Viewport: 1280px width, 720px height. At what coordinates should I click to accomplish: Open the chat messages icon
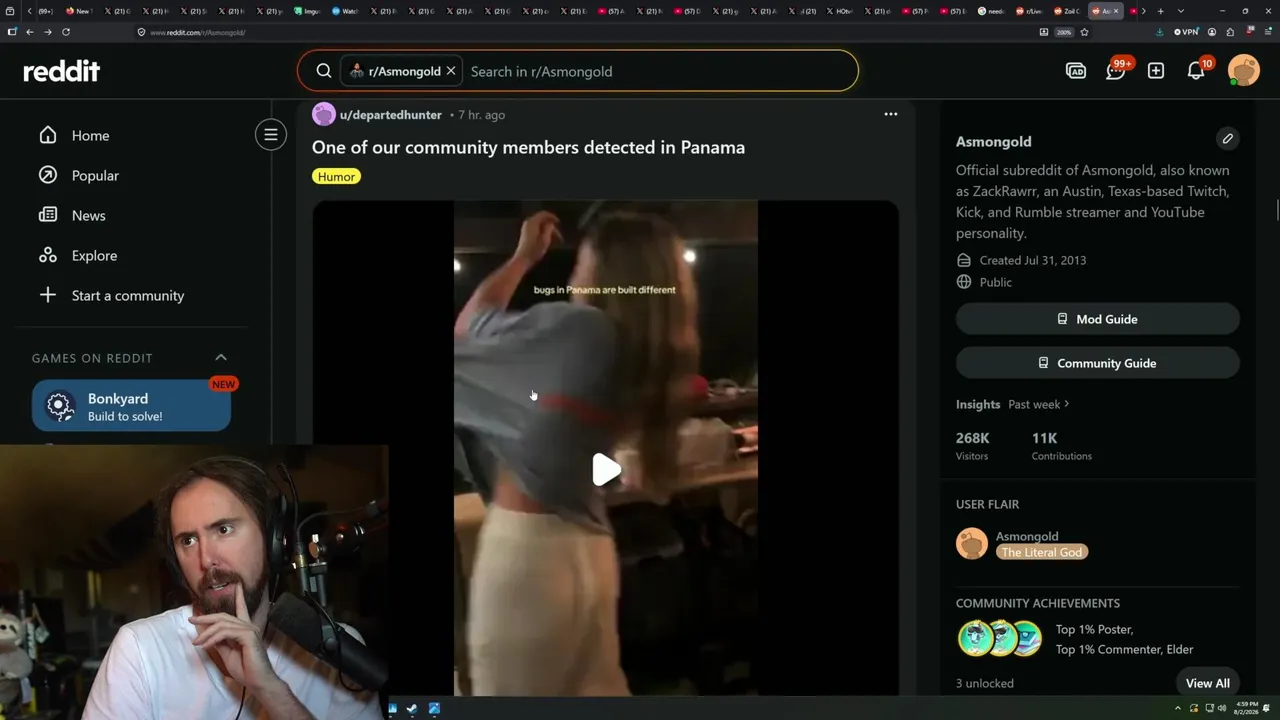pyautogui.click(x=1116, y=71)
